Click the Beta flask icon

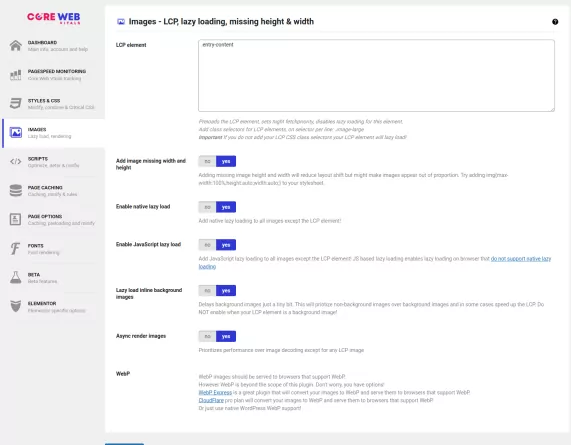click(16, 277)
